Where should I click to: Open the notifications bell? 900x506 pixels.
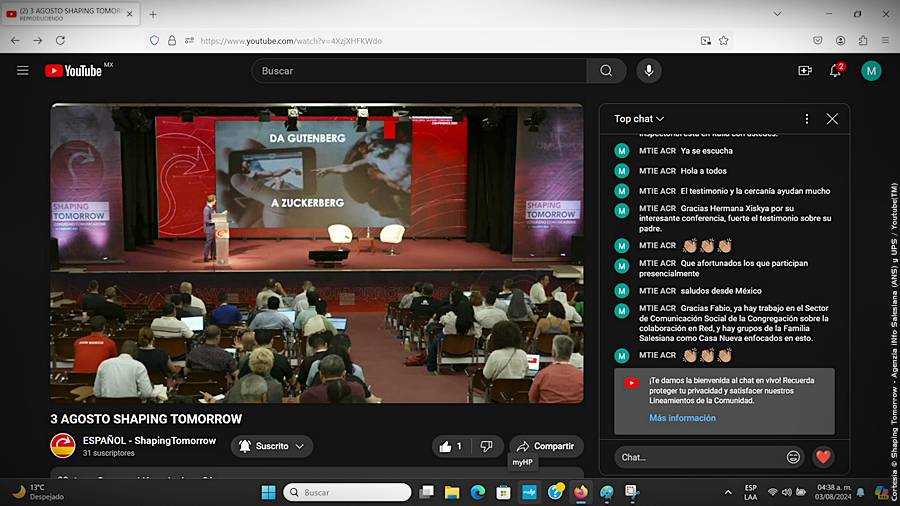click(x=836, y=71)
